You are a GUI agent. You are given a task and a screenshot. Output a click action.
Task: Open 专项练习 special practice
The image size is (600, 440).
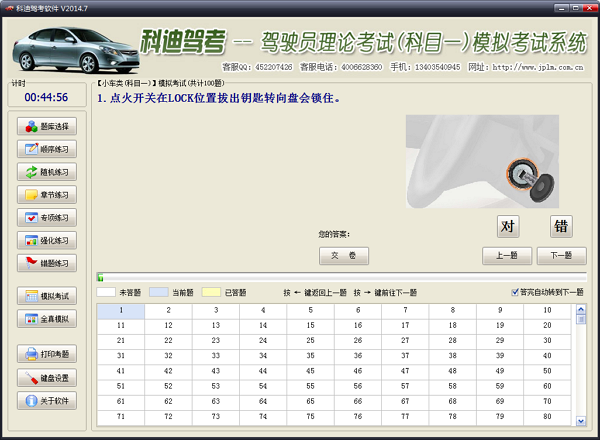coord(47,218)
